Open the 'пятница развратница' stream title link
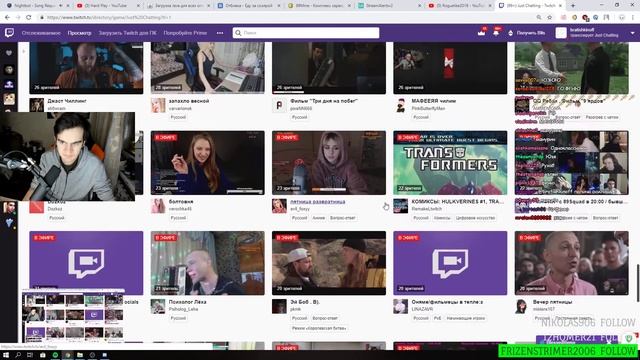640x360 pixels. click(318, 202)
